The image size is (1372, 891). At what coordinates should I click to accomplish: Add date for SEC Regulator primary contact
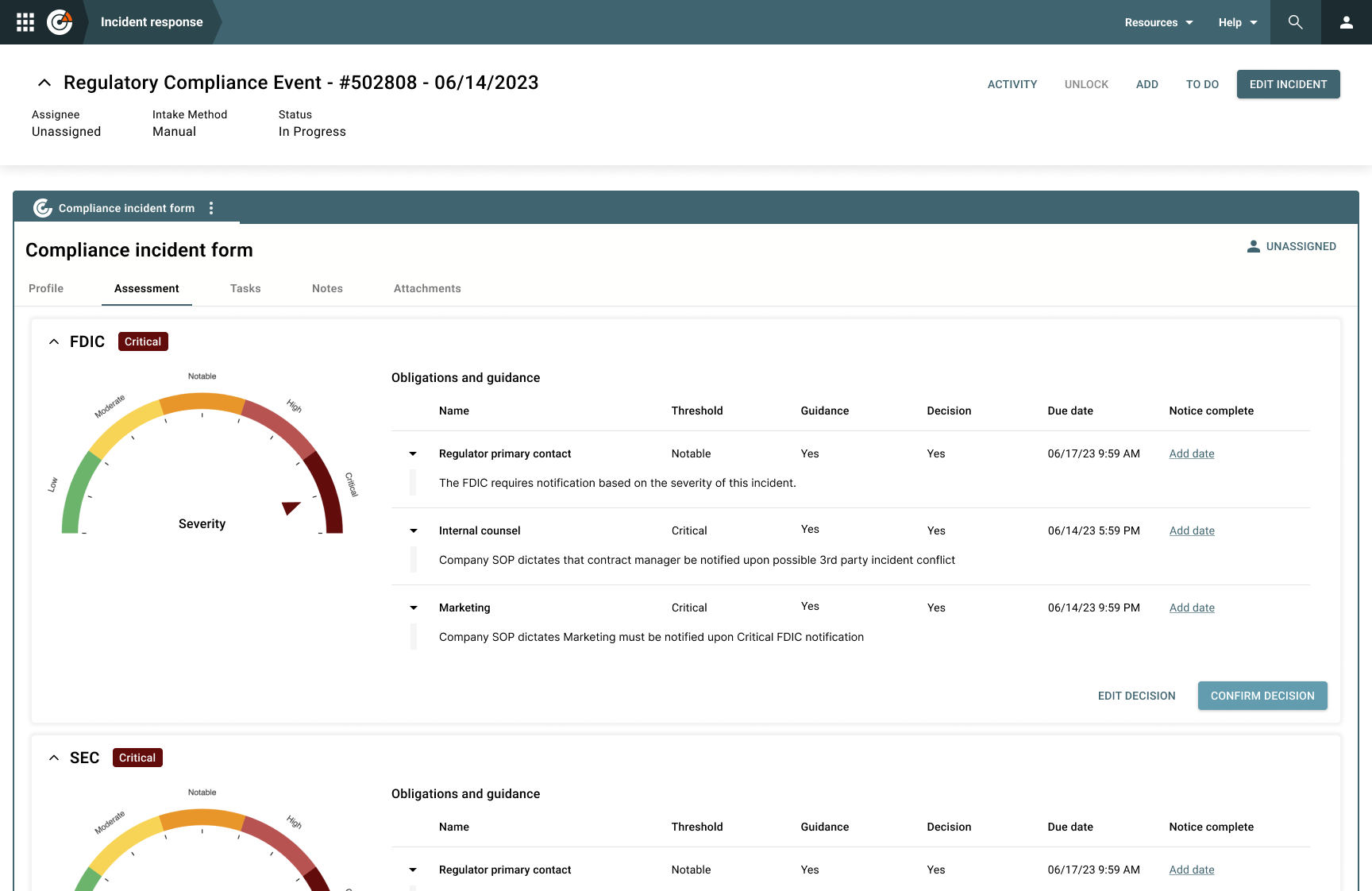click(1192, 870)
